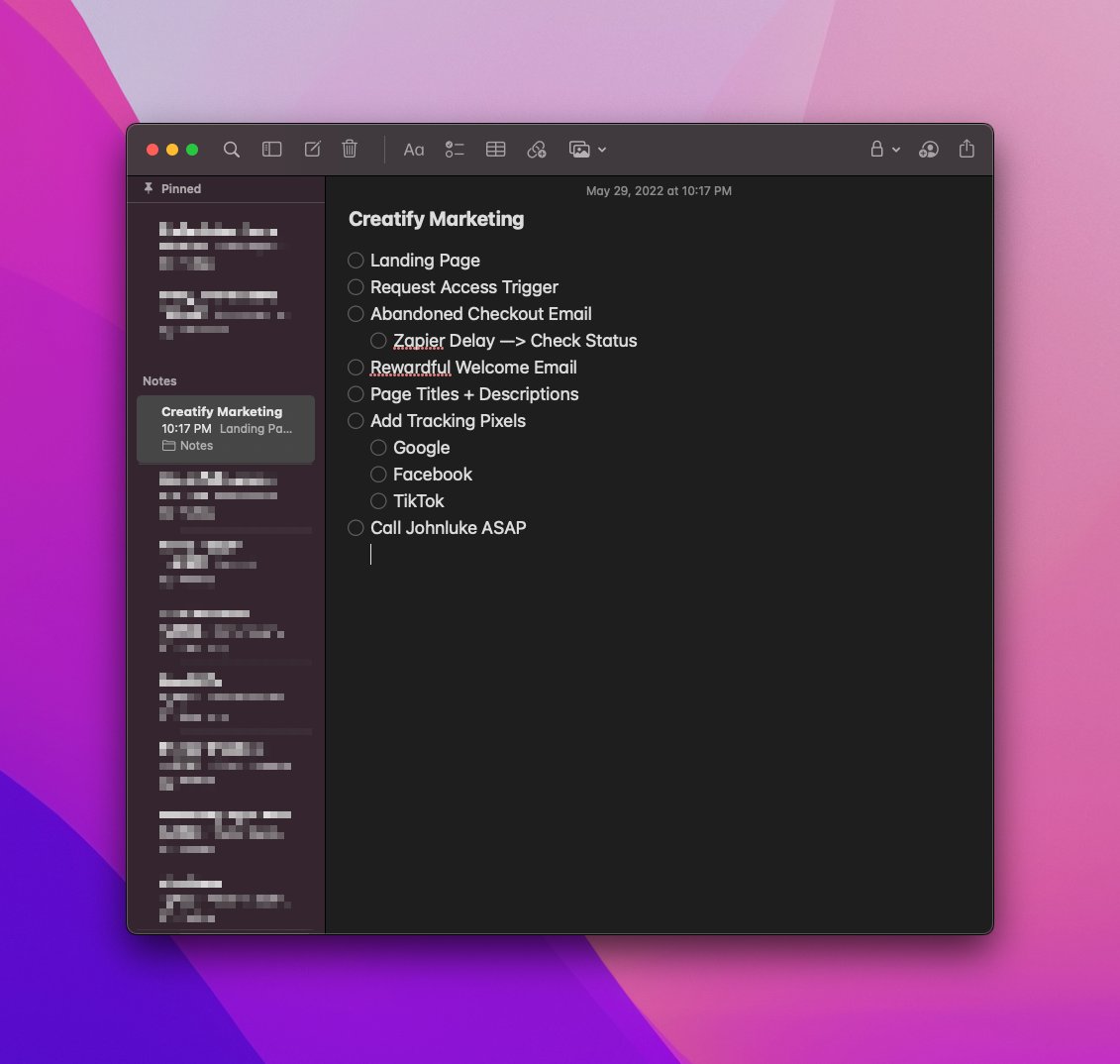Check off Request Access Trigger

pyautogui.click(x=356, y=287)
